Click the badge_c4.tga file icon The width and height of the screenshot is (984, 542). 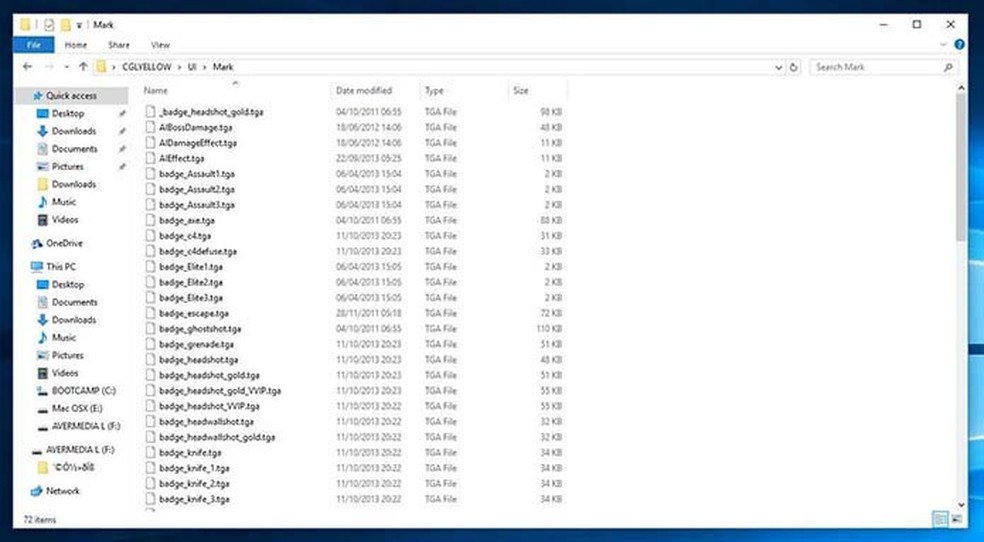click(x=149, y=236)
